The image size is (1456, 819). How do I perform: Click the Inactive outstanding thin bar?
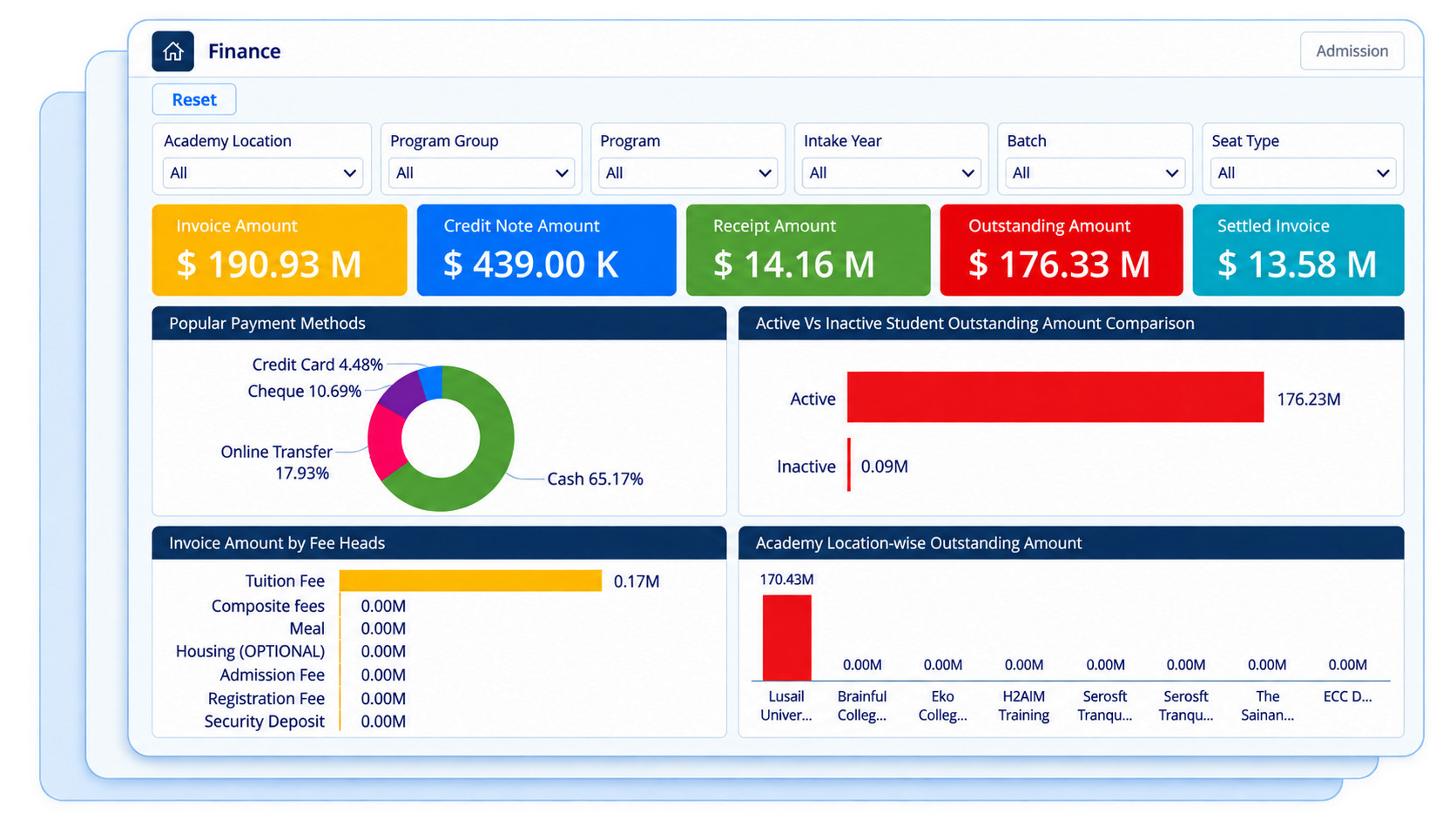click(x=849, y=465)
